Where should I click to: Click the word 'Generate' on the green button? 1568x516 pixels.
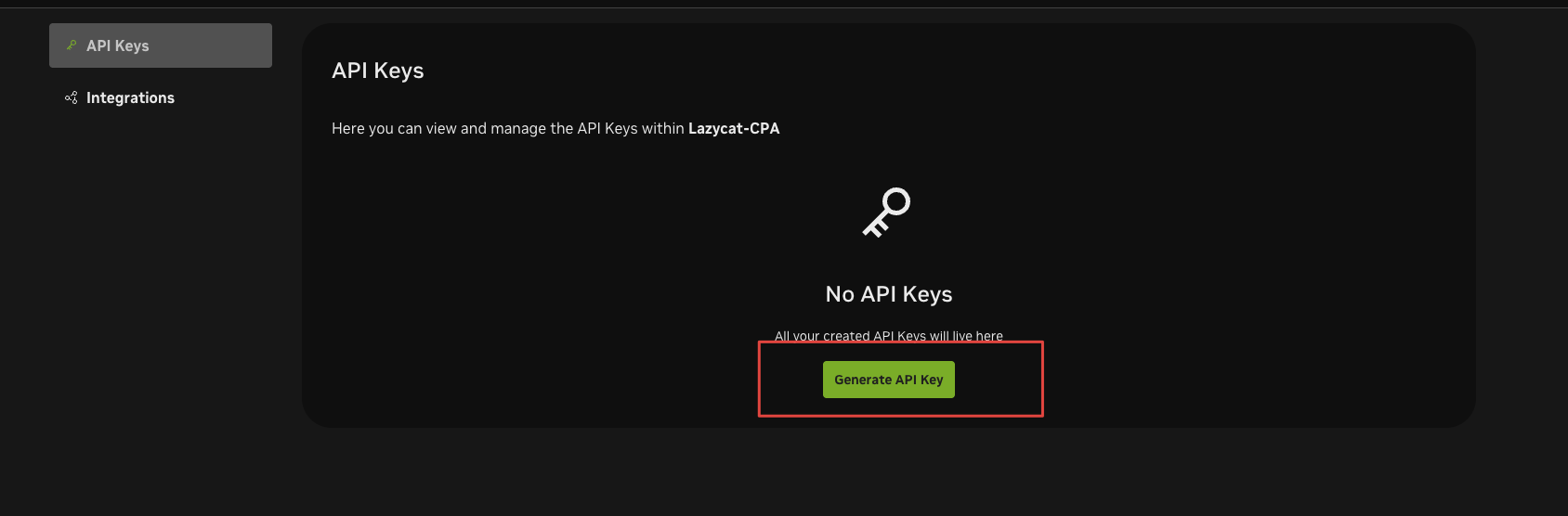(x=863, y=380)
